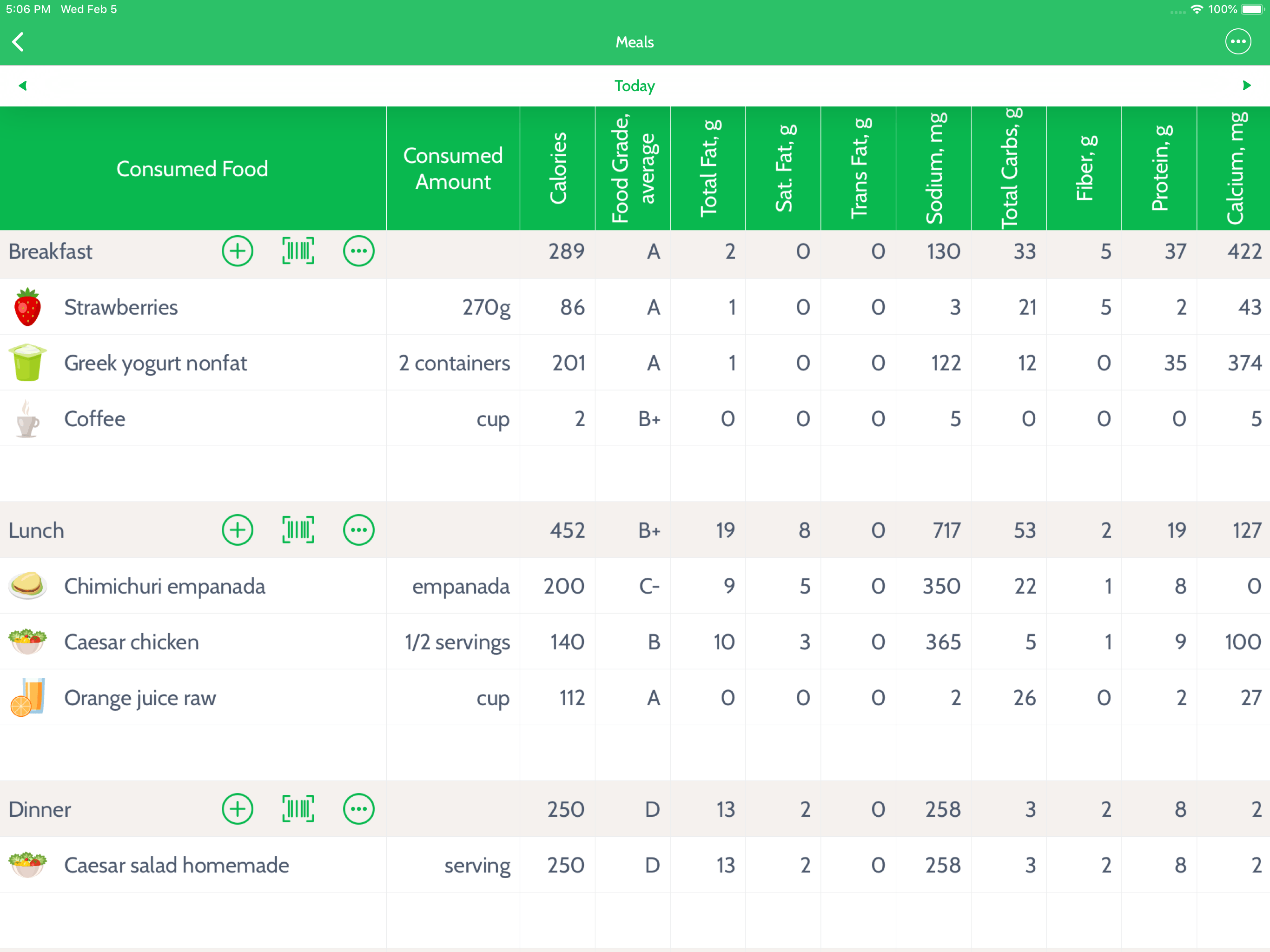1270x952 pixels.
Task: Select the Greek yogurt nonfat entry
Action: click(156, 363)
